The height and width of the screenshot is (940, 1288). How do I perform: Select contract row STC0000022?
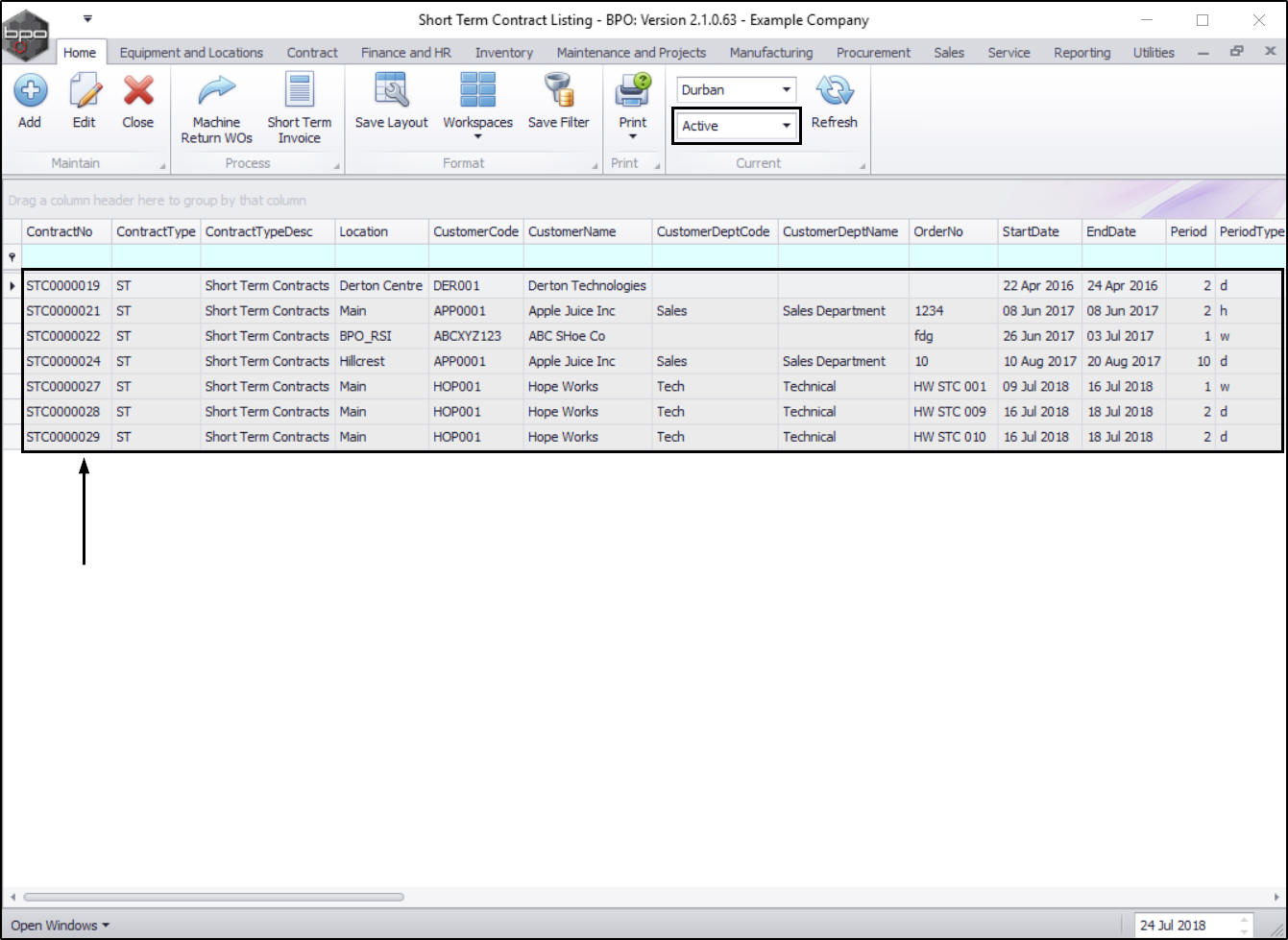coord(652,336)
